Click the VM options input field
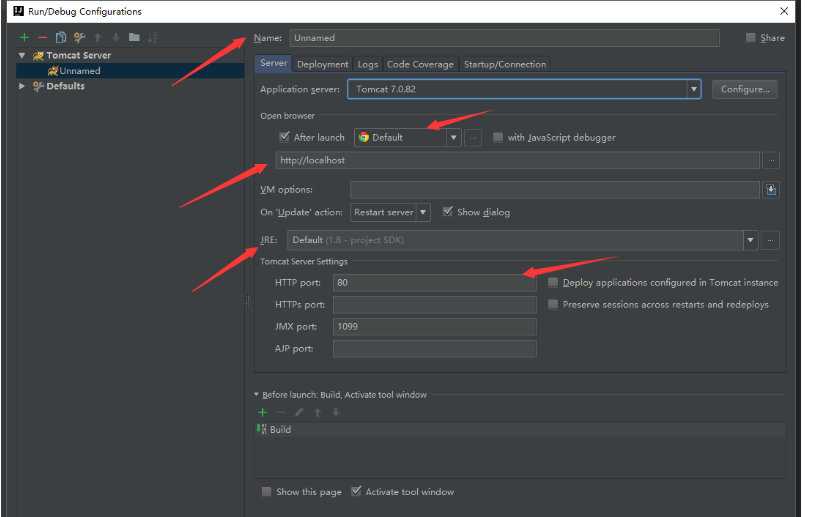The image size is (828, 517). tap(555, 190)
